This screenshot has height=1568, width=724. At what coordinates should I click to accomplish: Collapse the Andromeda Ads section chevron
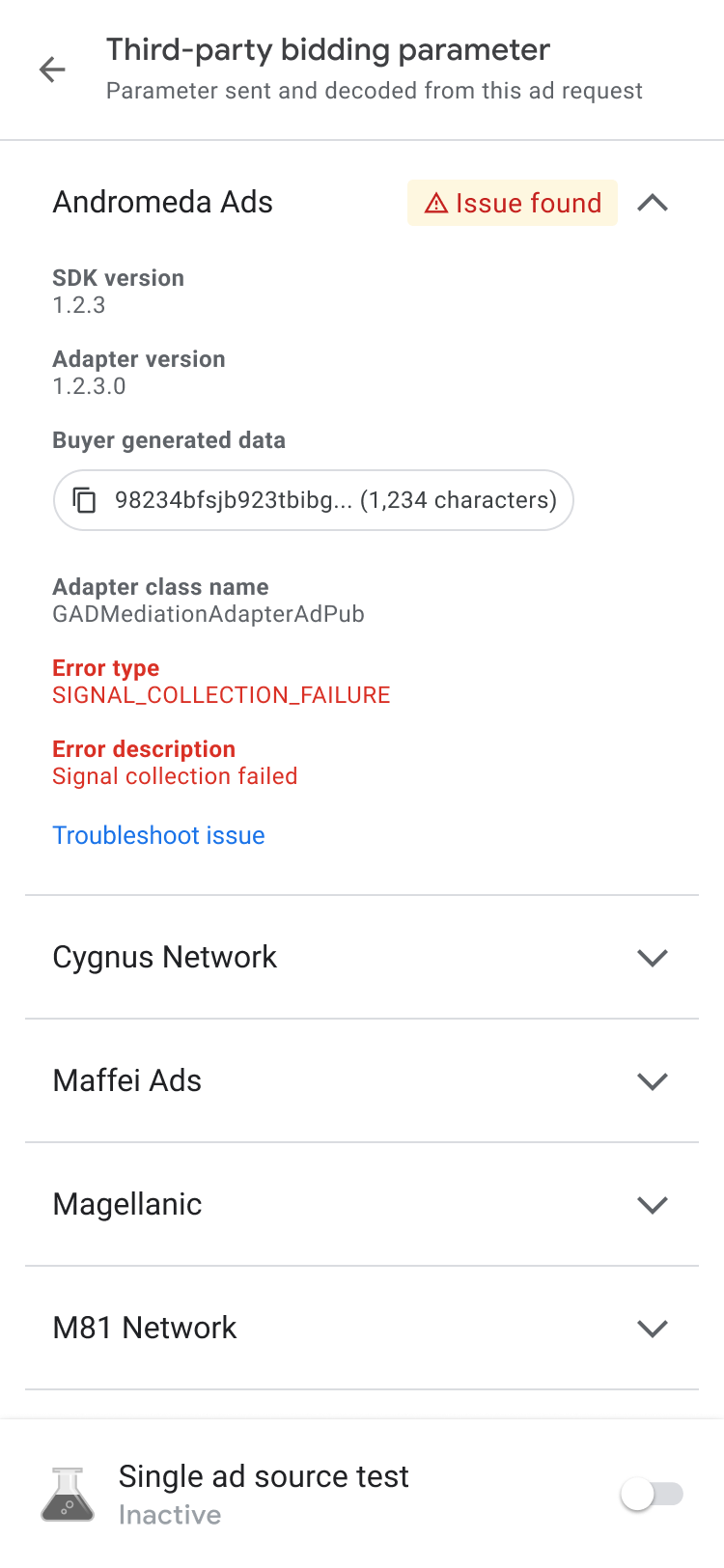point(653,203)
